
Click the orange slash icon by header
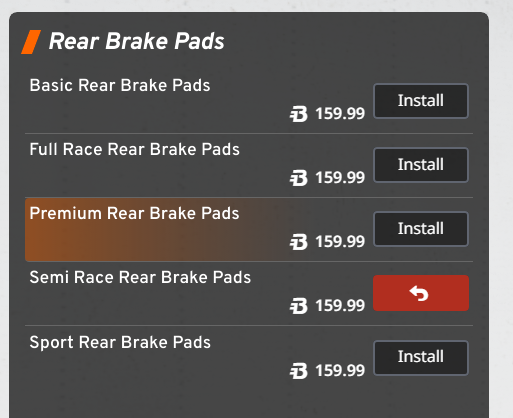coord(31,42)
